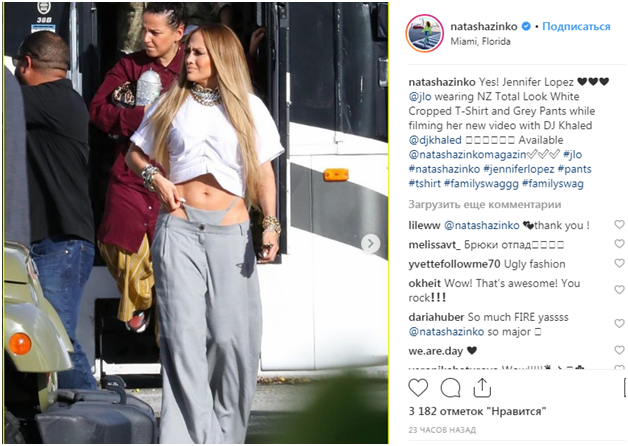The height and width of the screenshot is (446, 628).
Task: Open the #familyswag hashtag
Action: point(553,184)
